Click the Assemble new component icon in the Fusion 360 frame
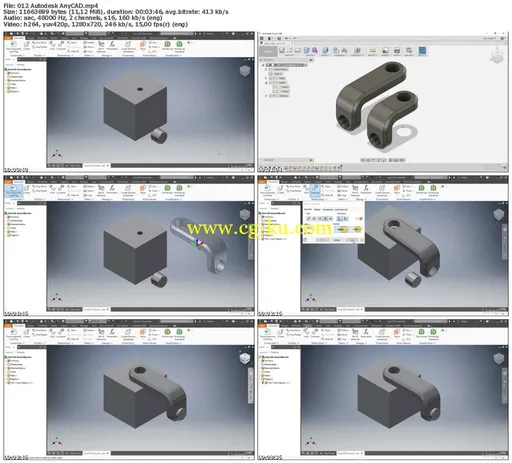This screenshot has width=512, height=463. (336, 50)
